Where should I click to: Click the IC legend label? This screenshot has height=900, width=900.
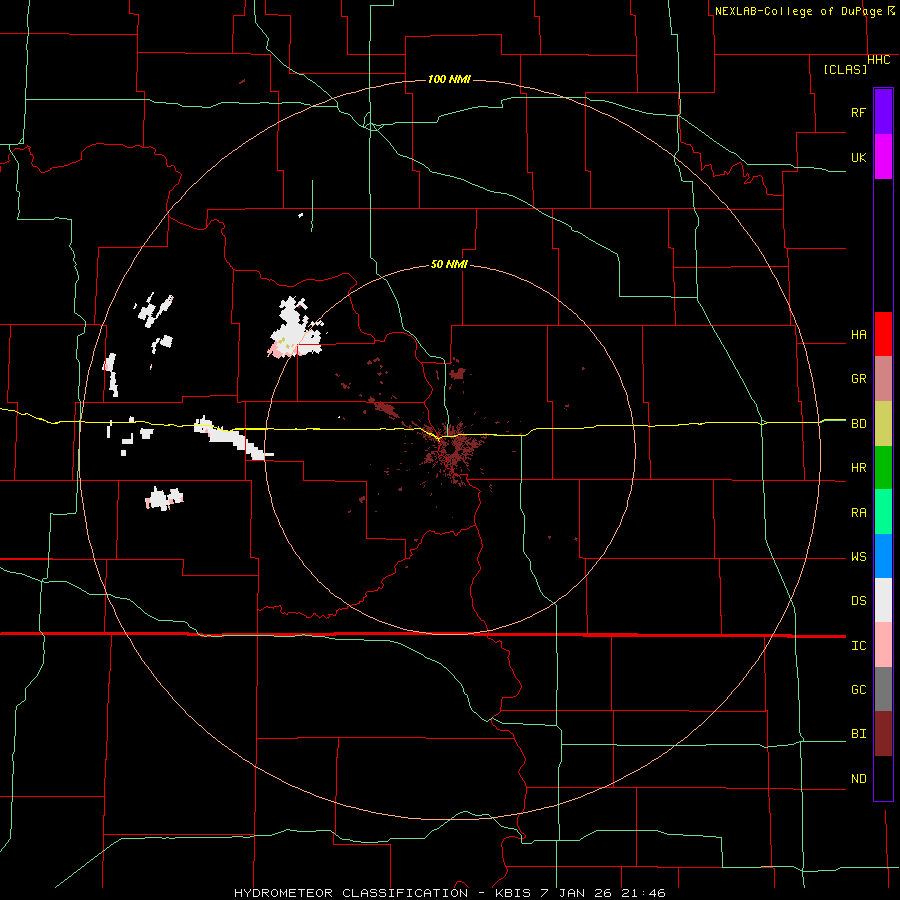tap(858, 646)
